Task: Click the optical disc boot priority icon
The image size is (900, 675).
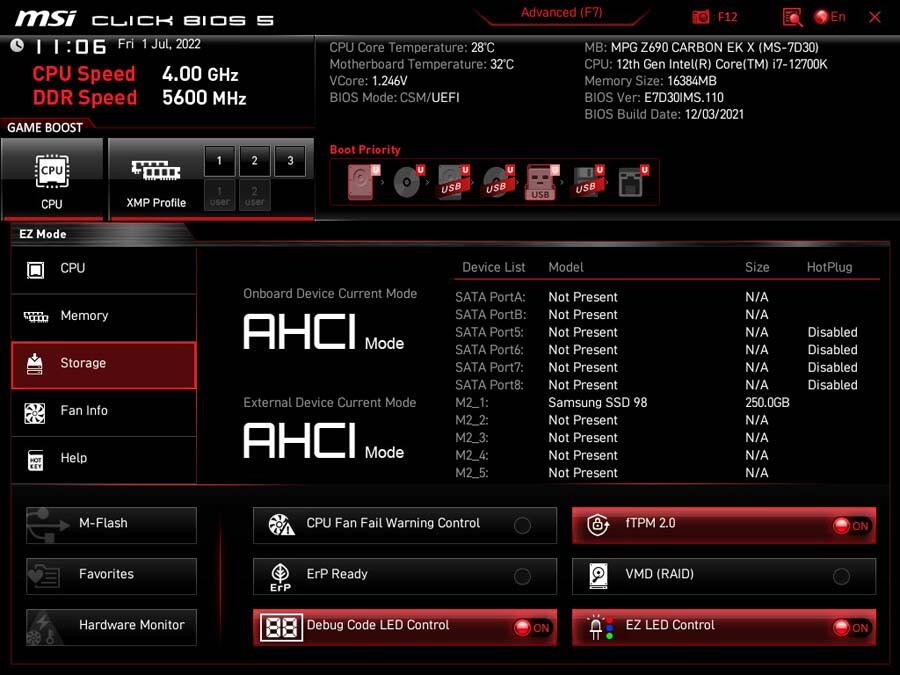Action: click(407, 182)
